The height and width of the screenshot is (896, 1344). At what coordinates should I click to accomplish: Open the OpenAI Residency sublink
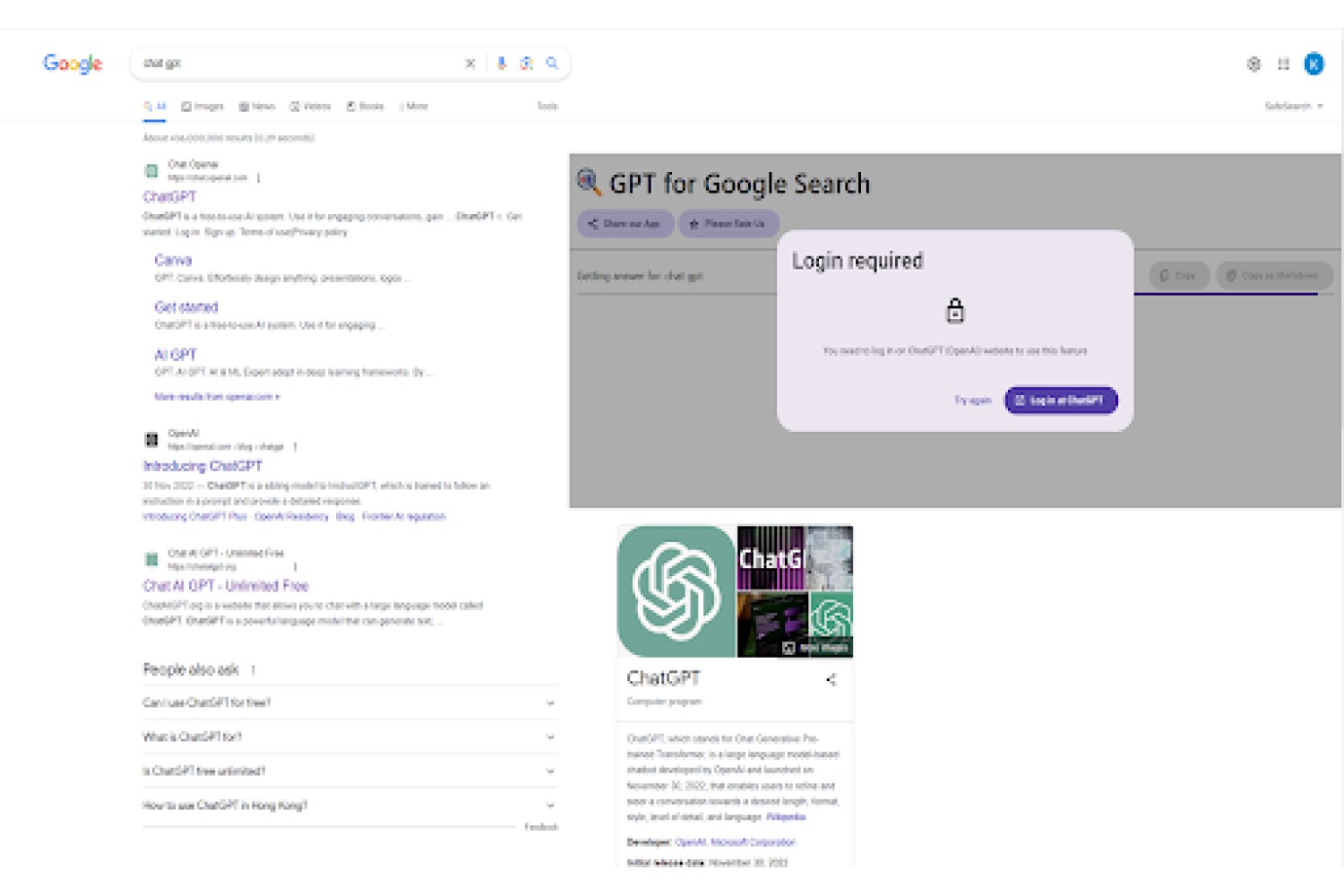pos(291,516)
